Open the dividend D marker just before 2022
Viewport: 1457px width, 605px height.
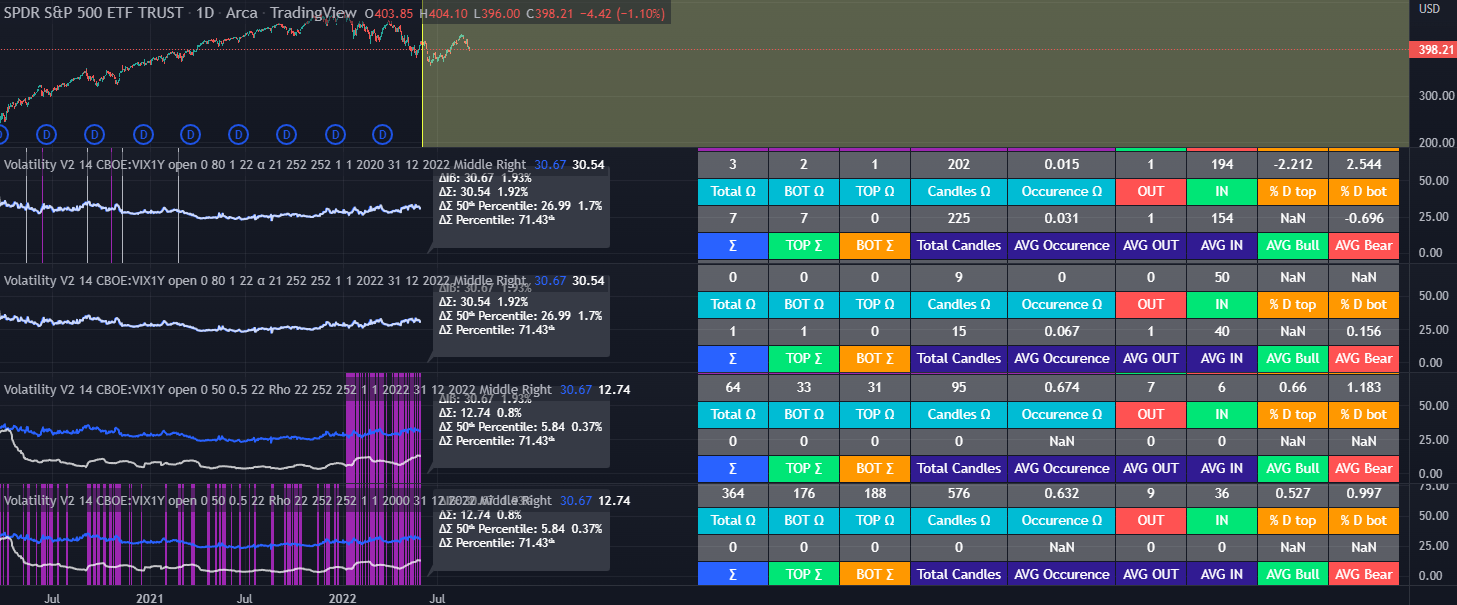[334, 133]
